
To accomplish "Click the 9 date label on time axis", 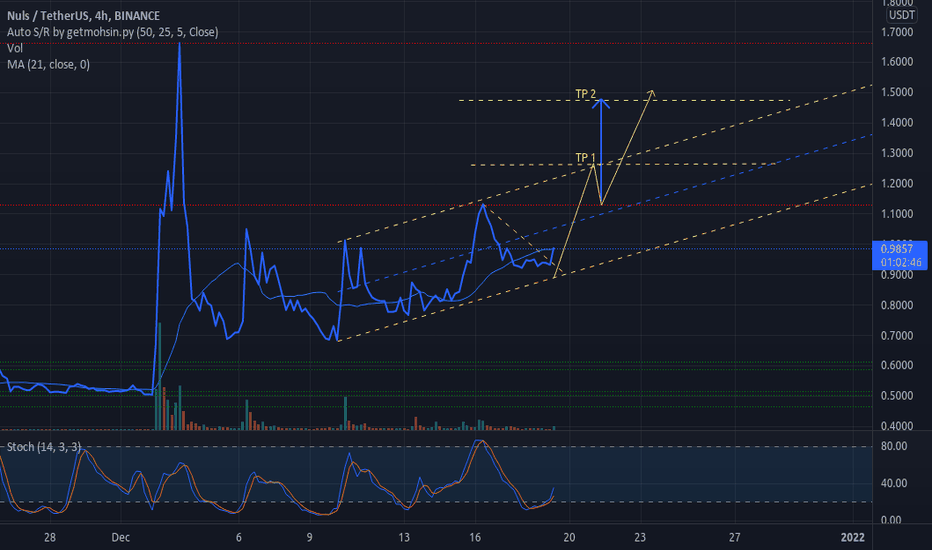I will click(x=309, y=538).
